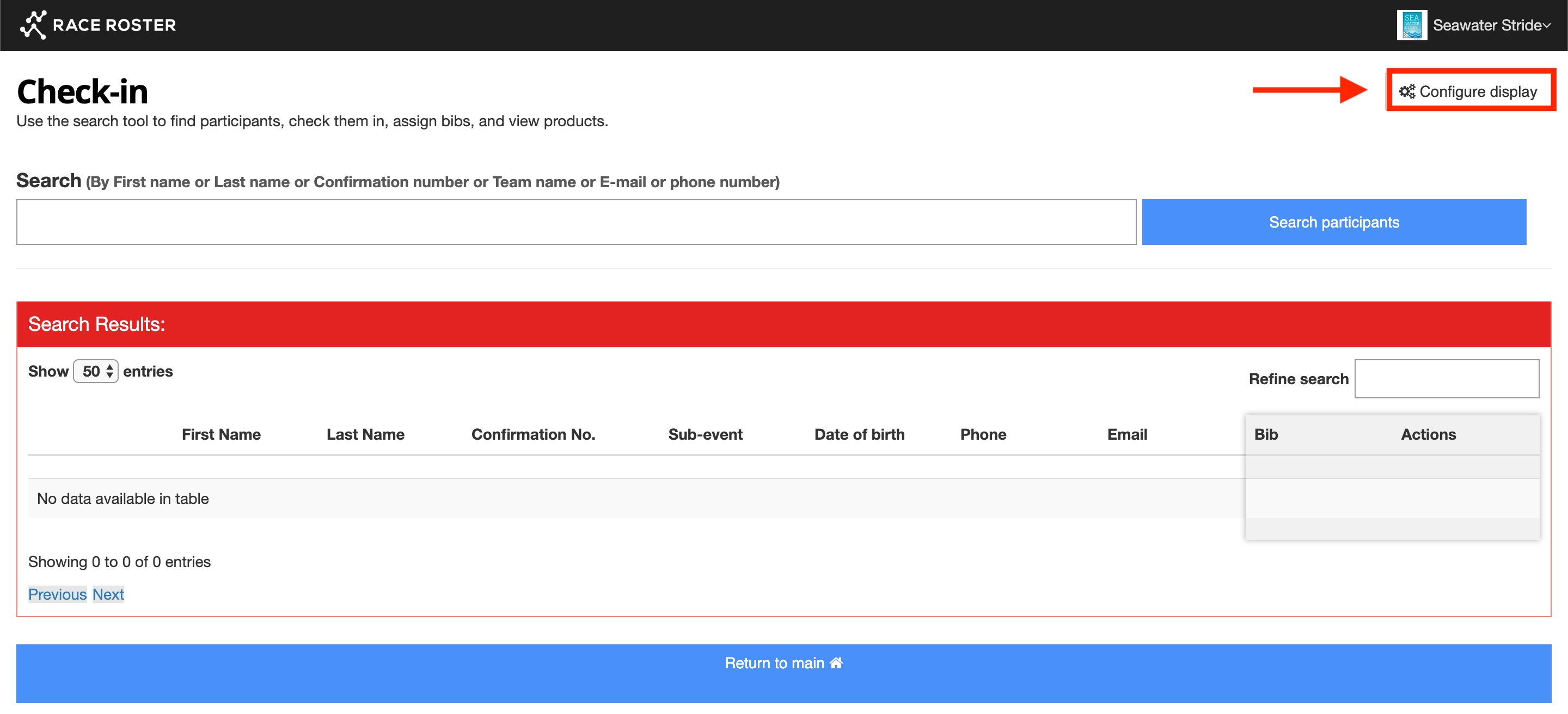Focus the main participant search field
Viewport: 1568px width, 714px height.
click(576, 222)
